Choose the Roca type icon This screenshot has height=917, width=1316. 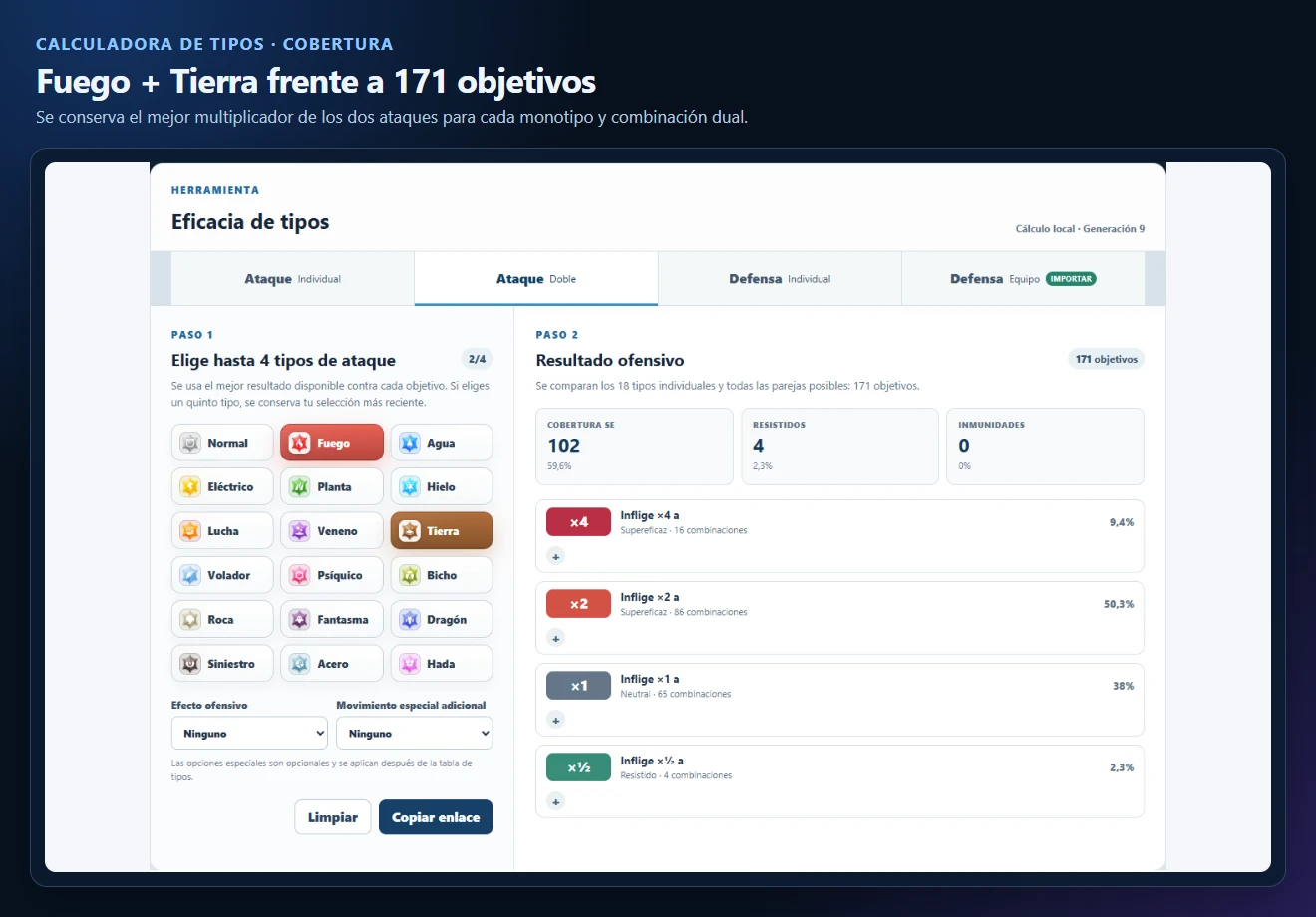click(190, 620)
